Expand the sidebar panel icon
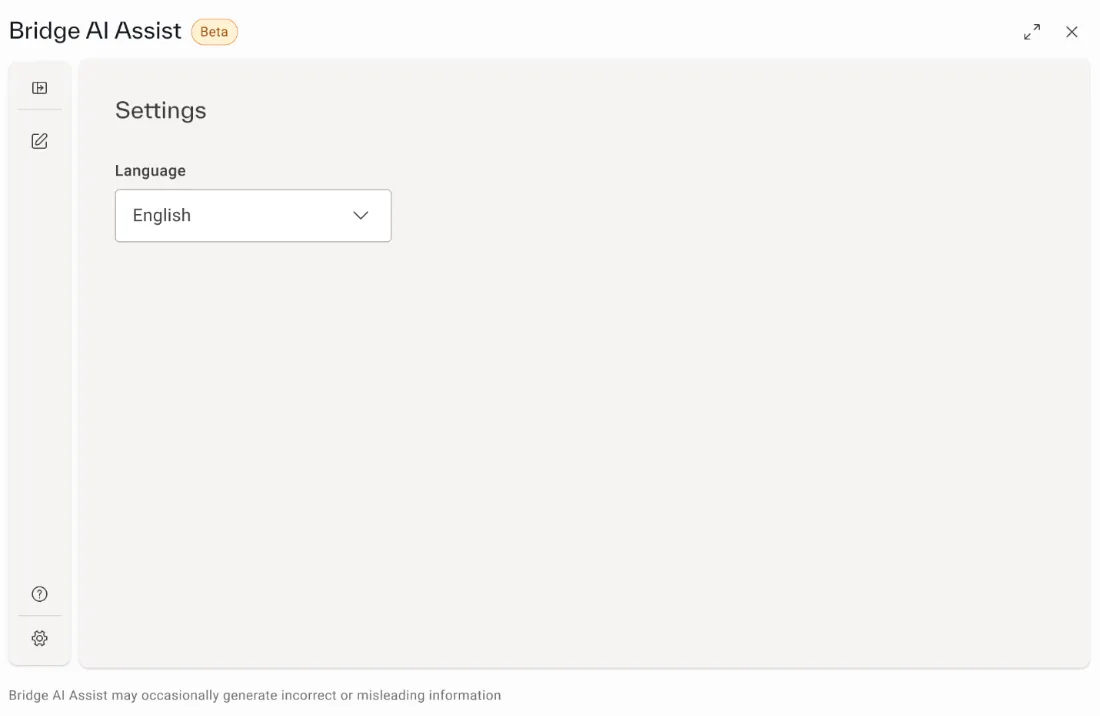Screen dimensions: 1100x716 39,88
